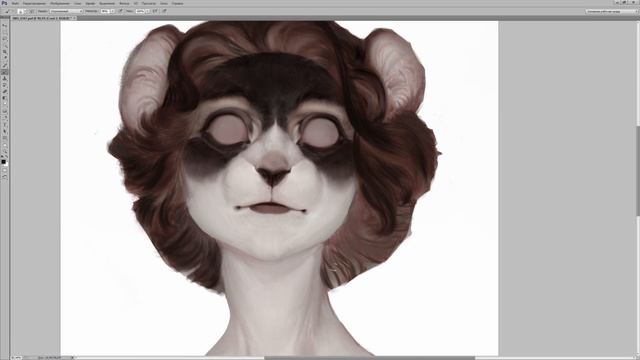
Task: Open the Файл (File) menu
Action: coord(15,3)
